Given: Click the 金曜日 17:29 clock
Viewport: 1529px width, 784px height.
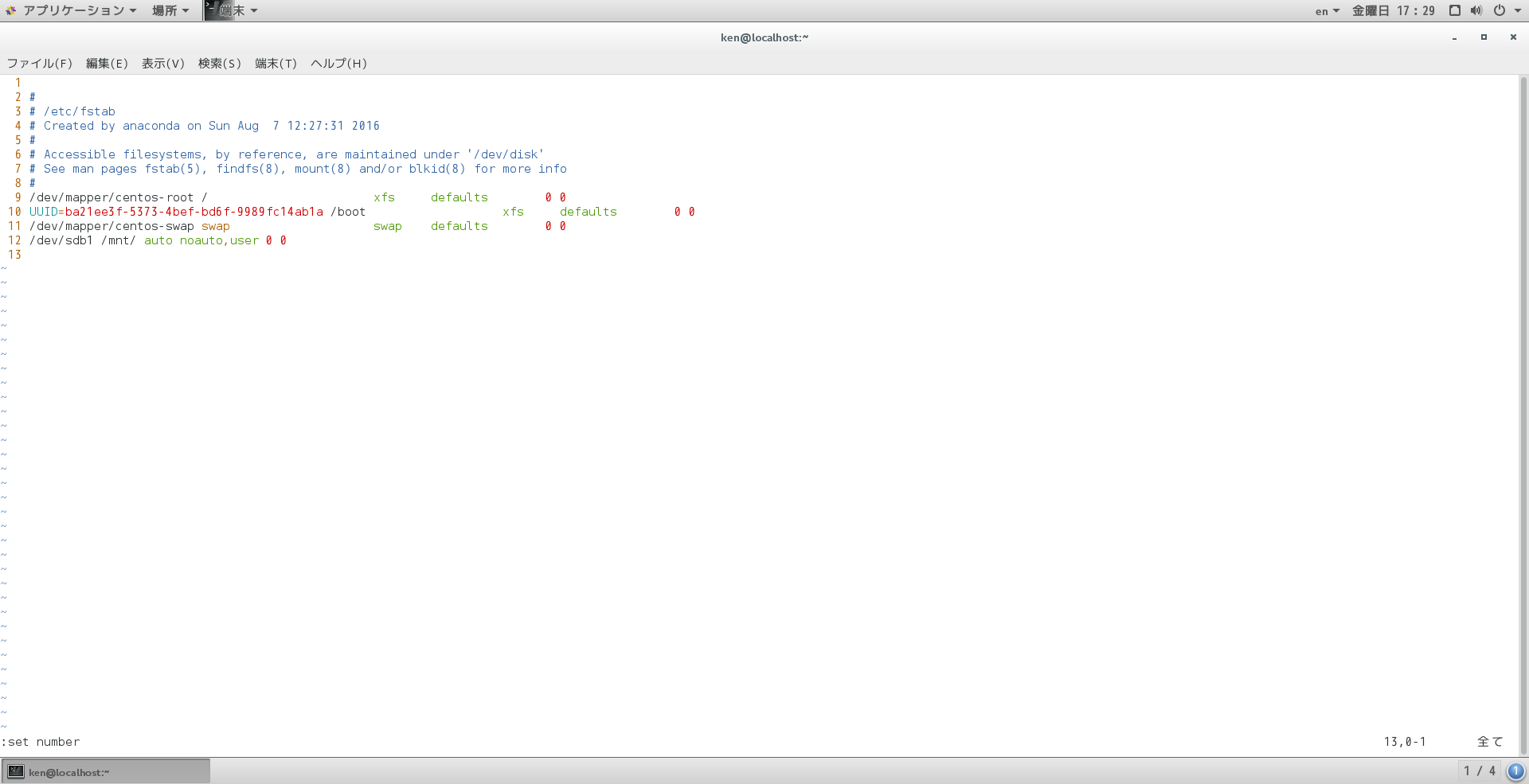Looking at the screenshot, I should click(x=1393, y=10).
